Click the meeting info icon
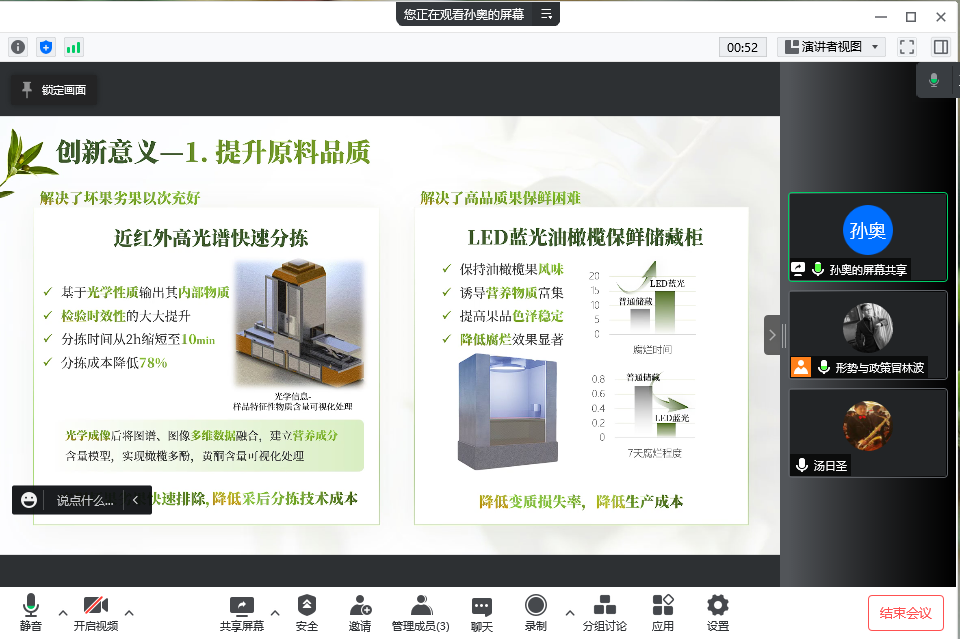 [x=18, y=47]
